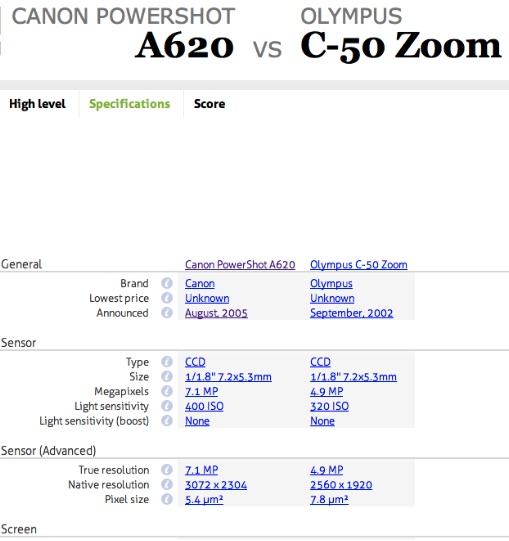Click the info icon next to Lowest price
Screen dimensions: 509x541
point(167,298)
